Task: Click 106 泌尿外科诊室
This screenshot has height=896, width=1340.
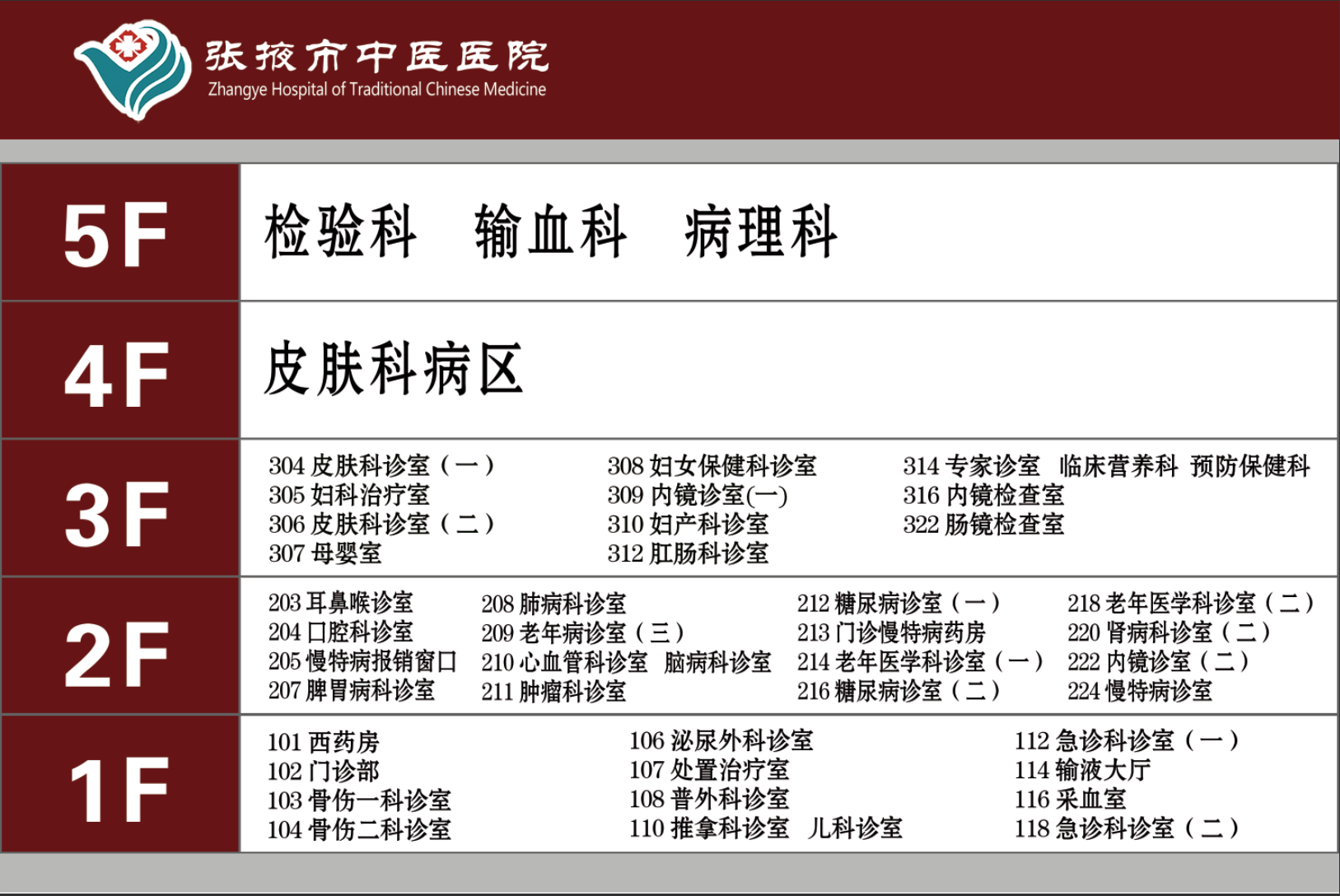Action: 721,740
